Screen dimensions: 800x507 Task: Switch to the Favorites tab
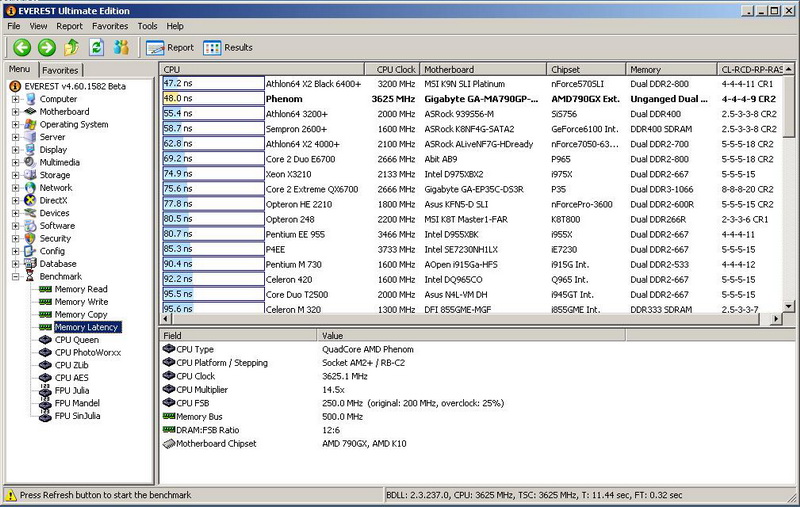[60, 70]
